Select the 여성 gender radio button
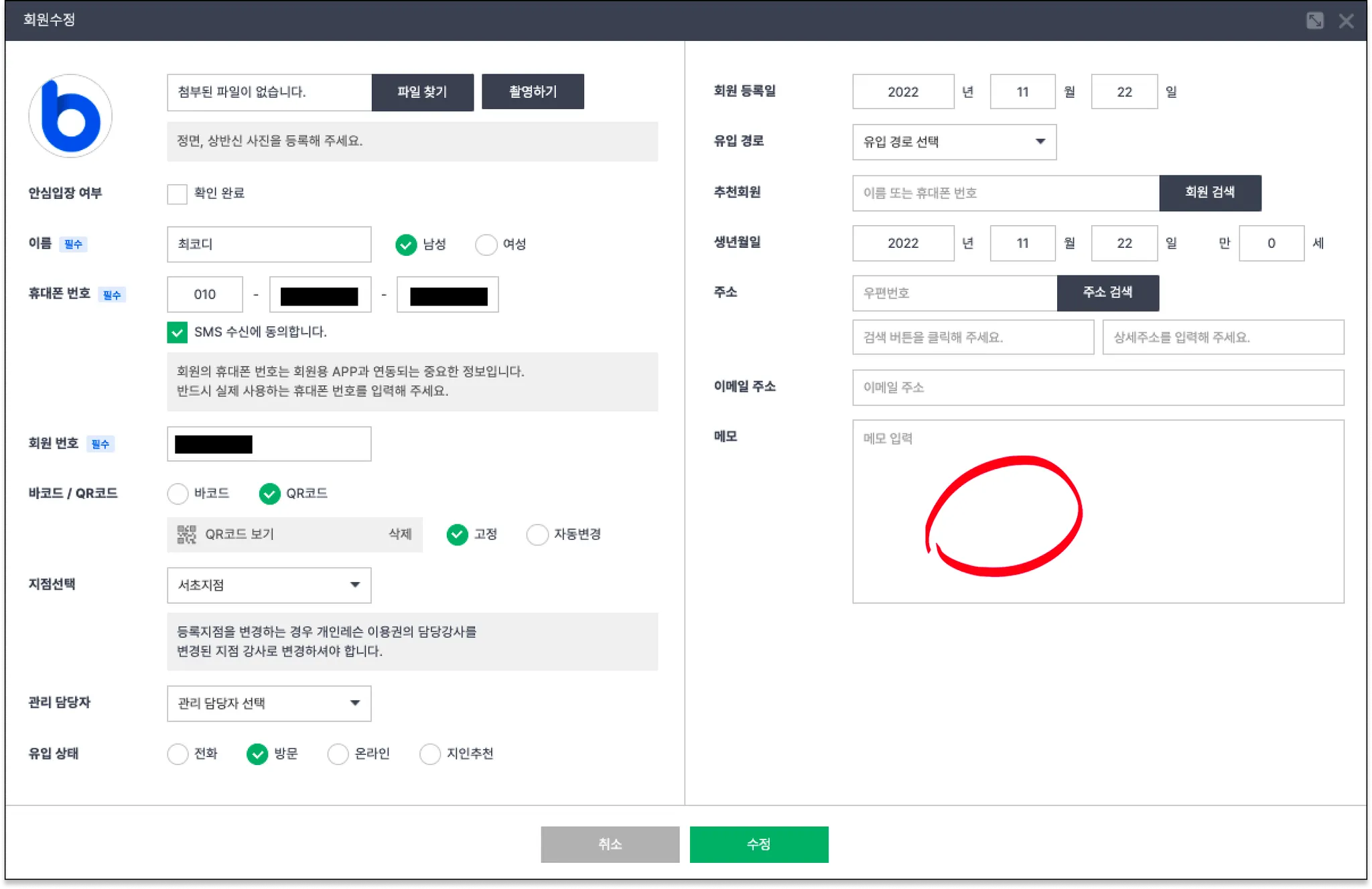Screen dimensions: 1372x889 pos(486,245)
